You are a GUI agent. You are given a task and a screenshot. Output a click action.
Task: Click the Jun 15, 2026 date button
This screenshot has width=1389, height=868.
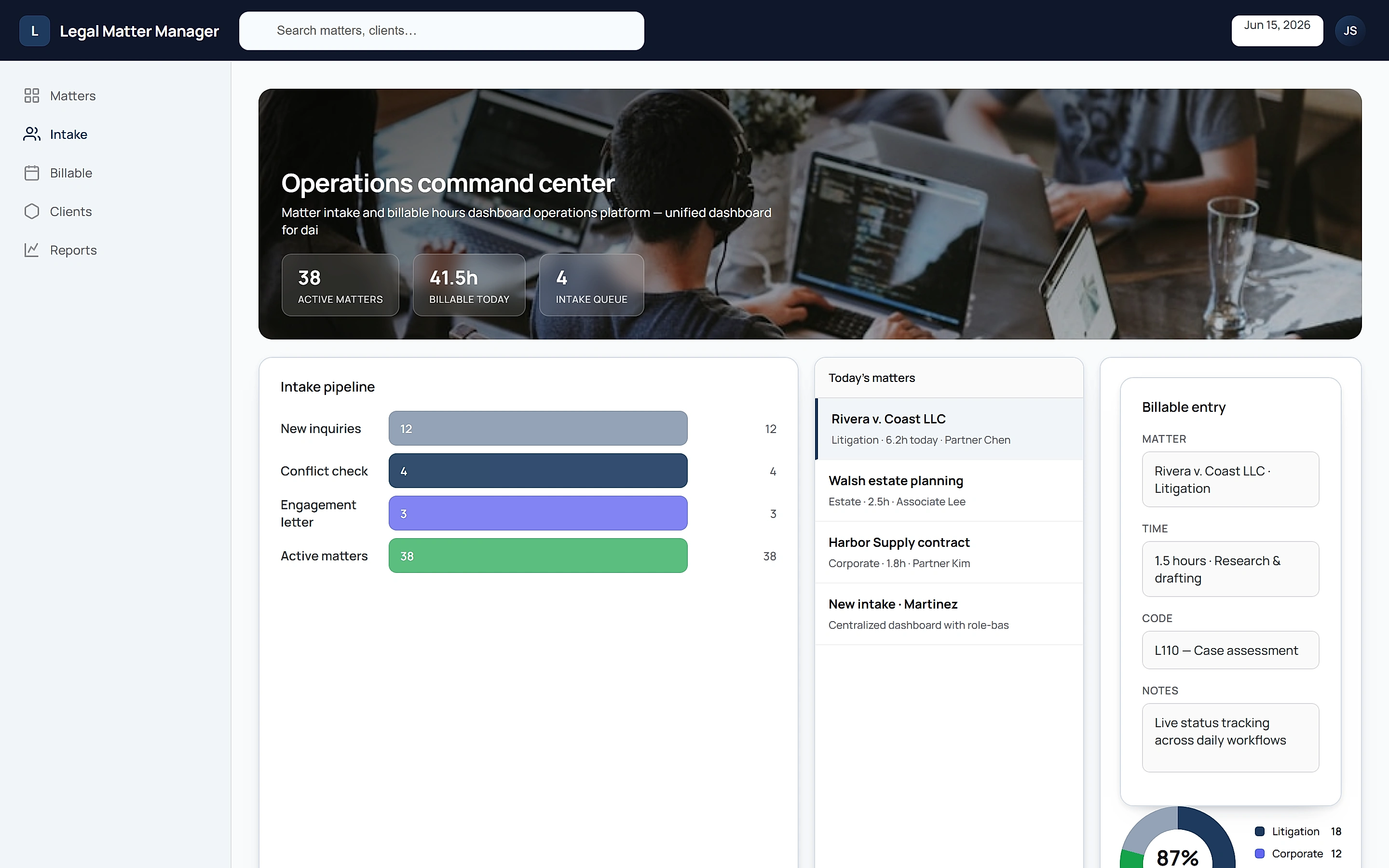[1277, 30]
